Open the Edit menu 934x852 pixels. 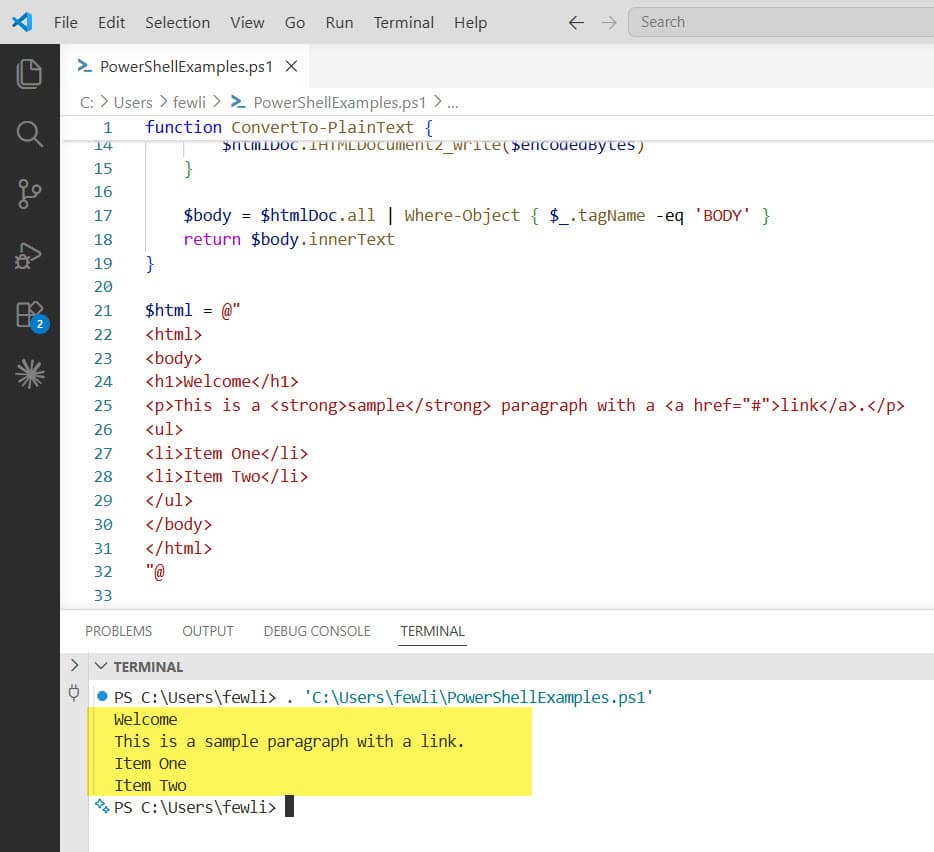pos(111,23)
